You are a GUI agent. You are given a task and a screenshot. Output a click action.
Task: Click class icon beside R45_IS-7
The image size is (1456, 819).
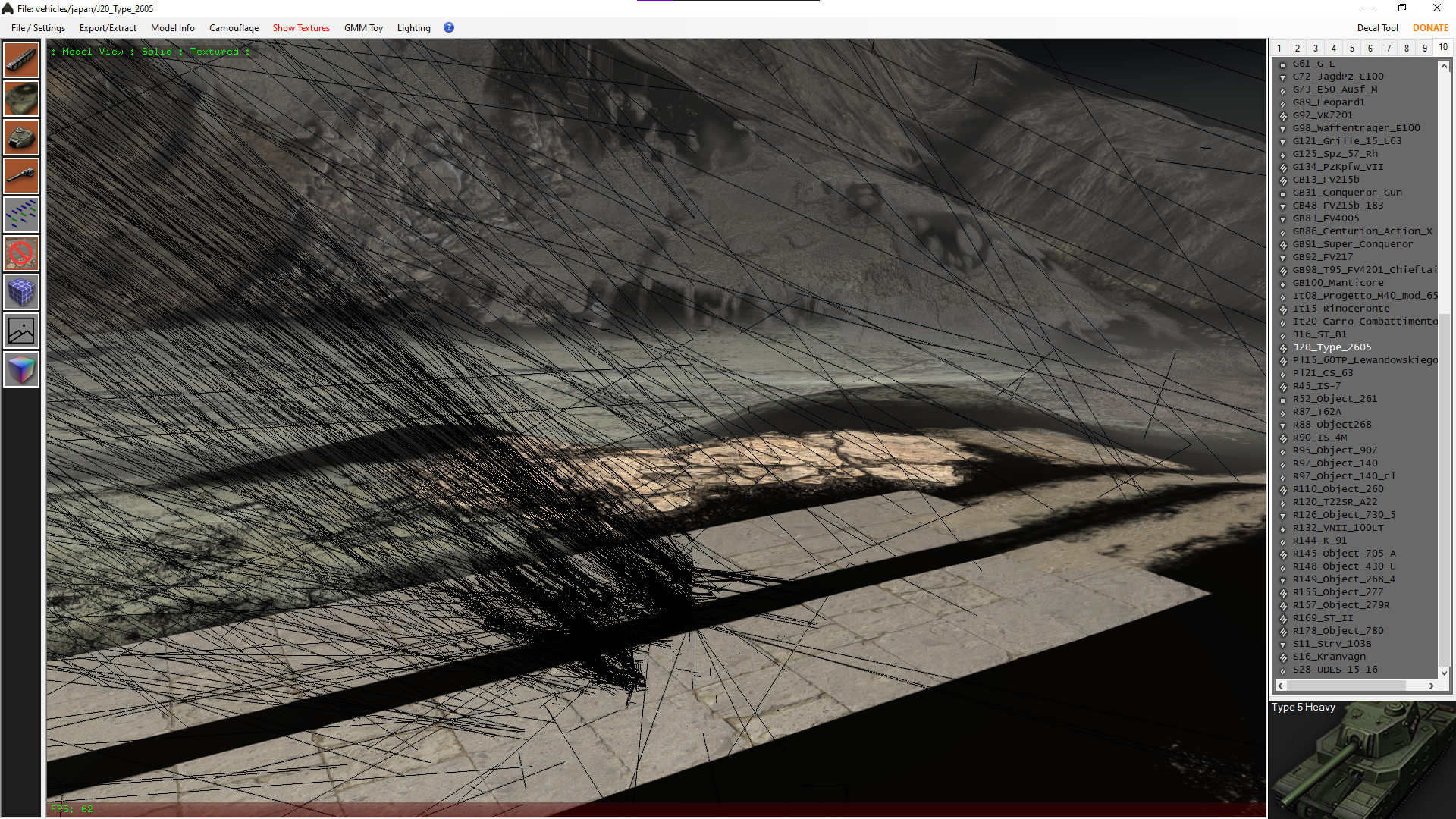point(1283,387)
